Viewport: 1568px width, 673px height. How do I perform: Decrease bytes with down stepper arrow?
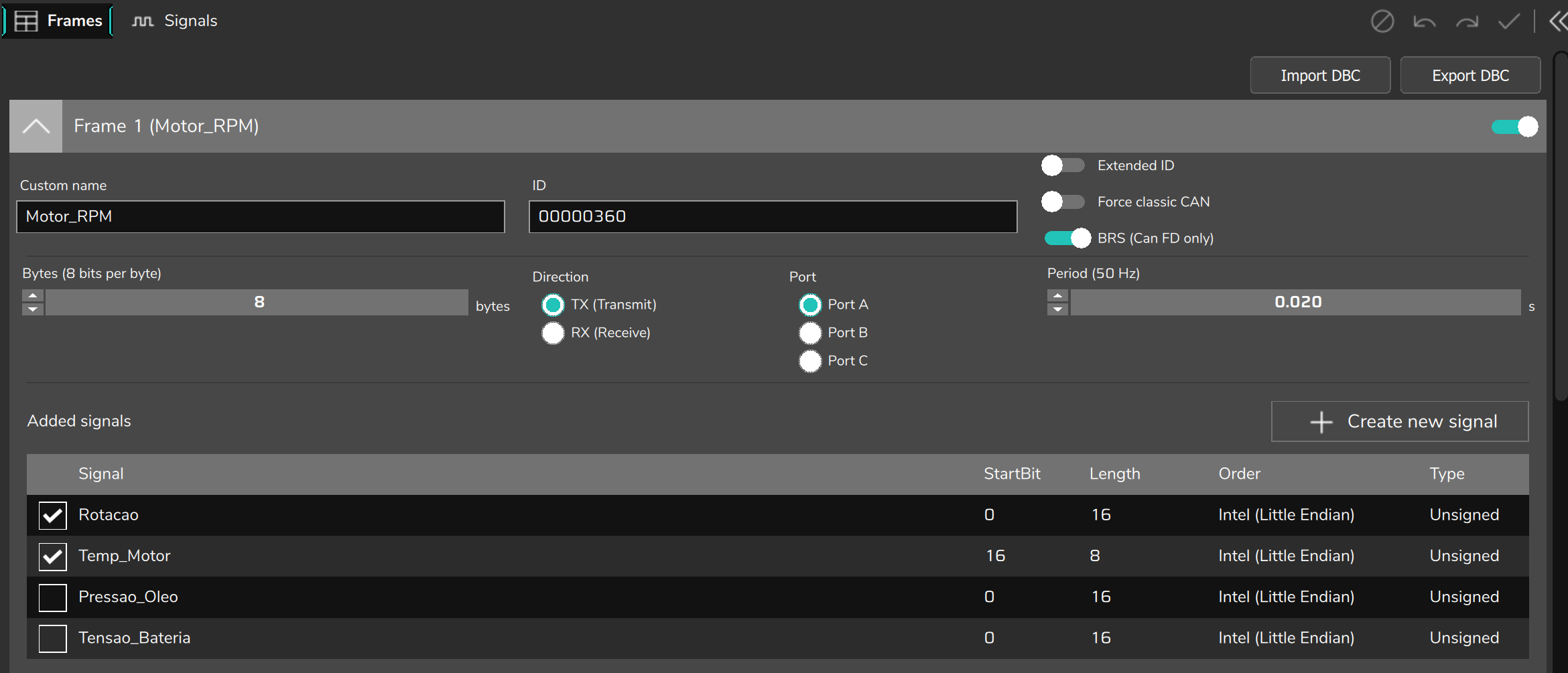pyautogui.click(x=33, y=309)
